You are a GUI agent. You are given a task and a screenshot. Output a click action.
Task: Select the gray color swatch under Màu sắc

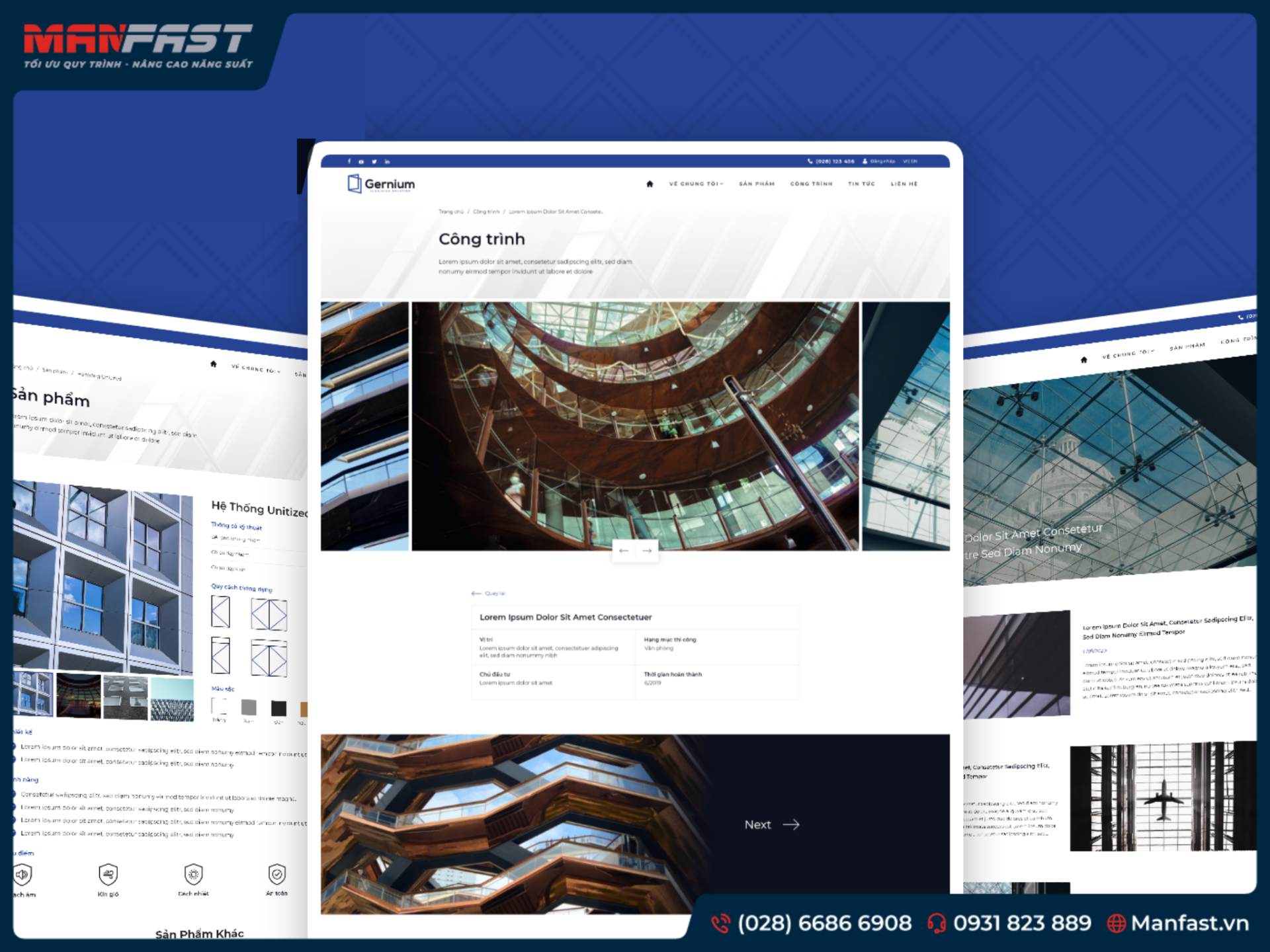[x=249, y=707]
